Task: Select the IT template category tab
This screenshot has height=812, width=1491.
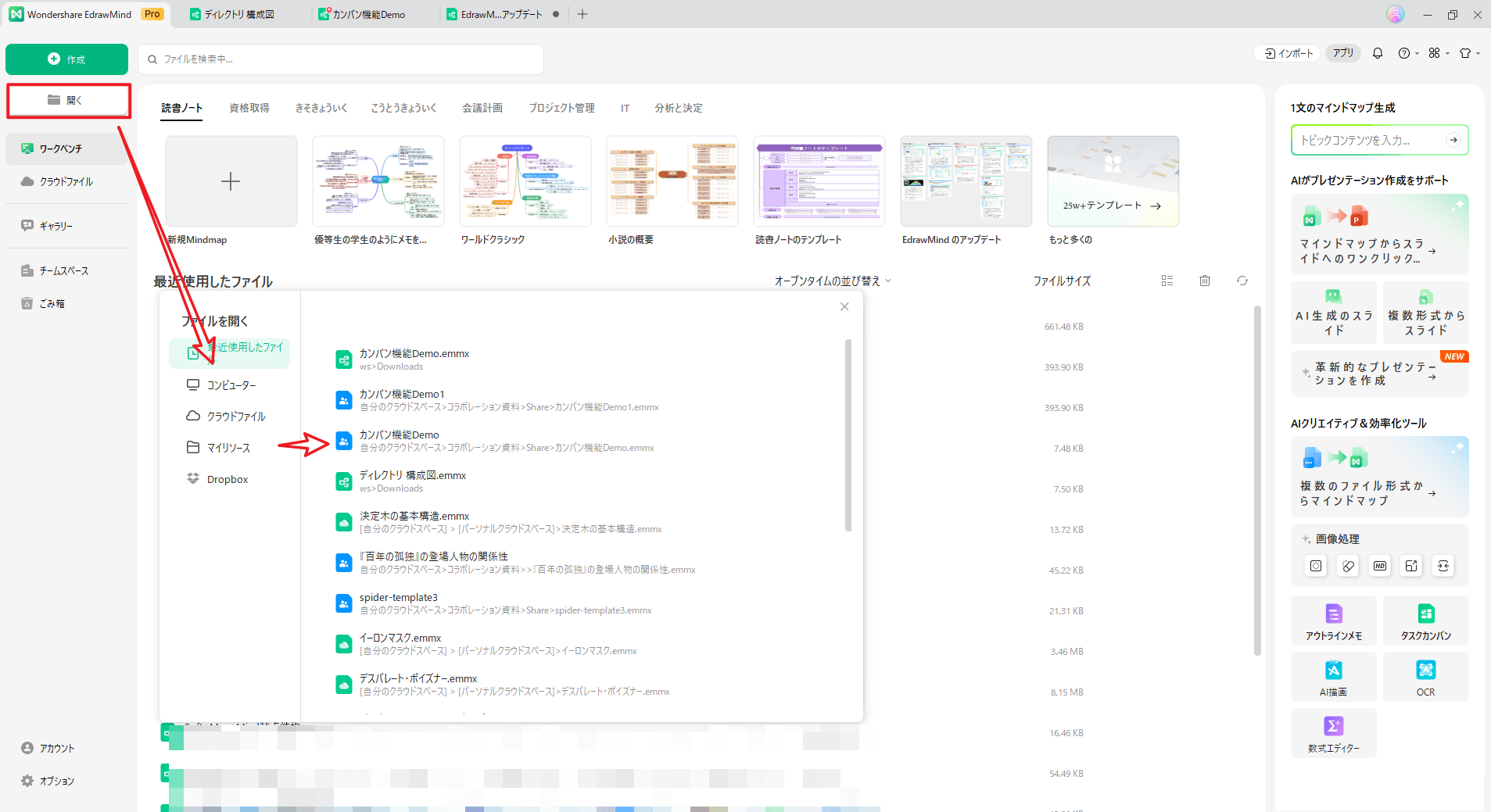Action: 625,108
